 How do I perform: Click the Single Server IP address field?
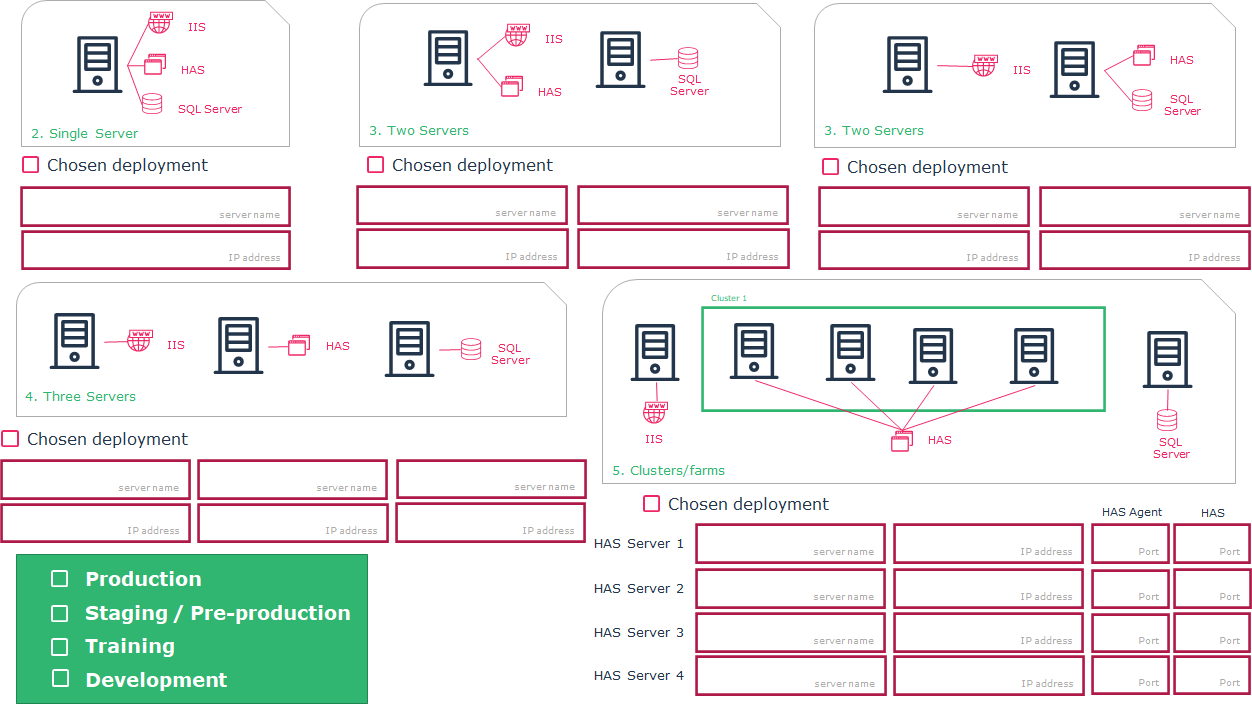click(155, 250)
